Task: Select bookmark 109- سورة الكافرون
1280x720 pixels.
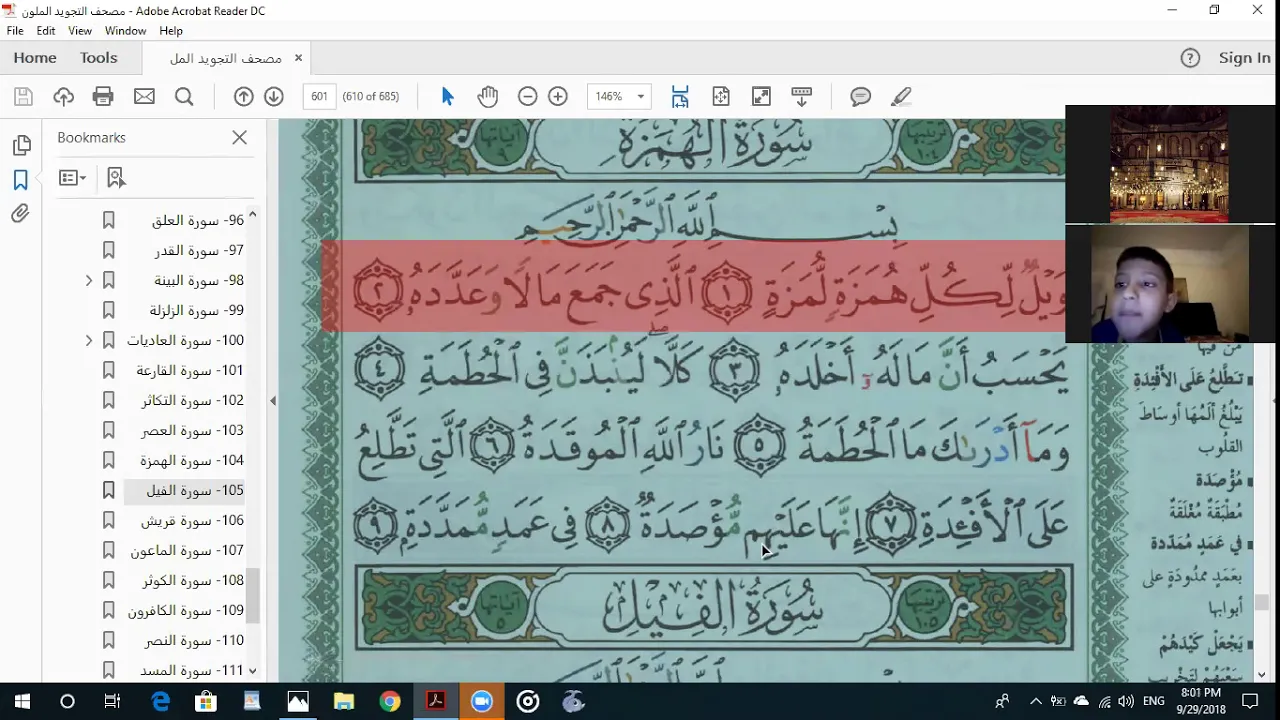Action: point(186,610)
